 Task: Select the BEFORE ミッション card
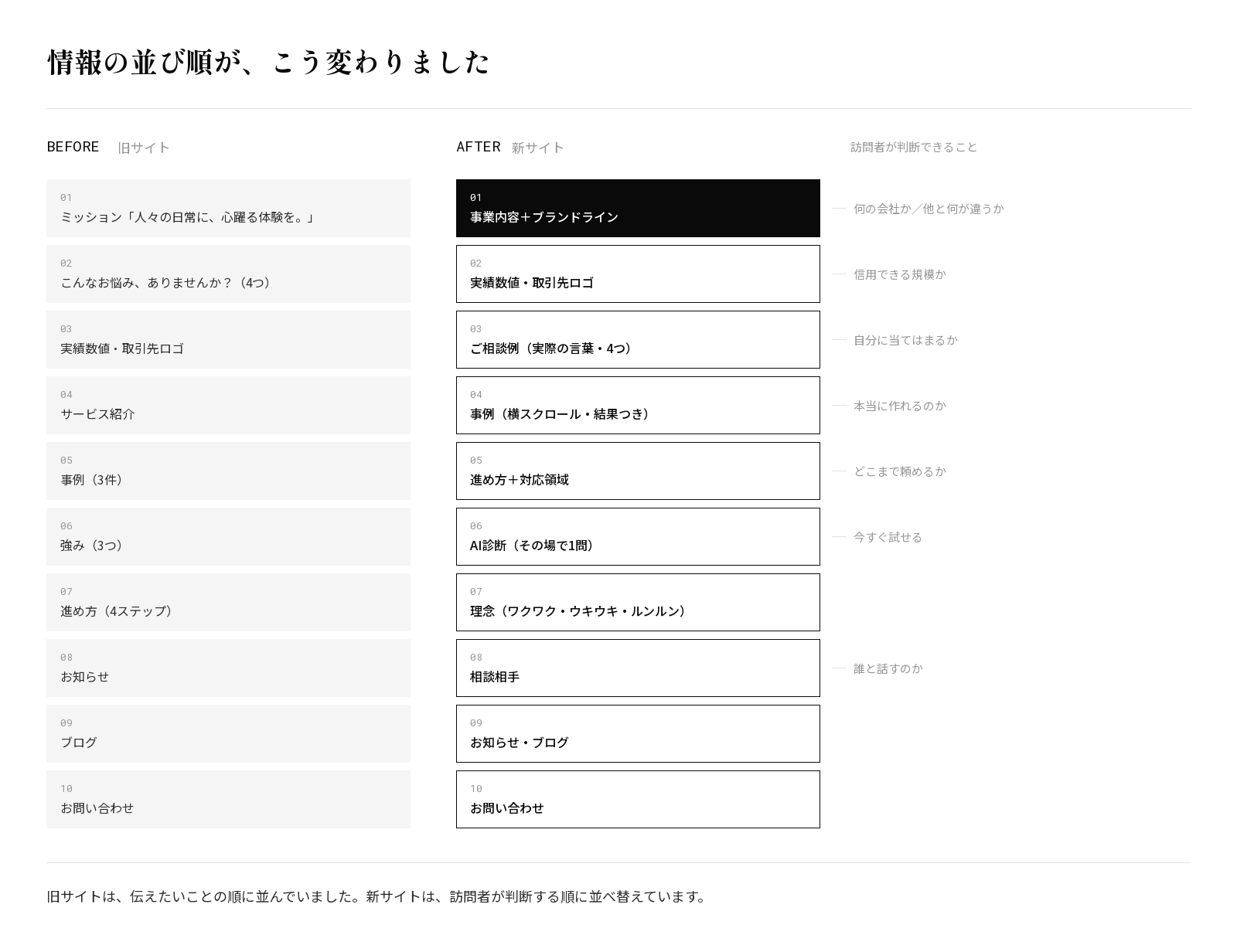point(228,208)
